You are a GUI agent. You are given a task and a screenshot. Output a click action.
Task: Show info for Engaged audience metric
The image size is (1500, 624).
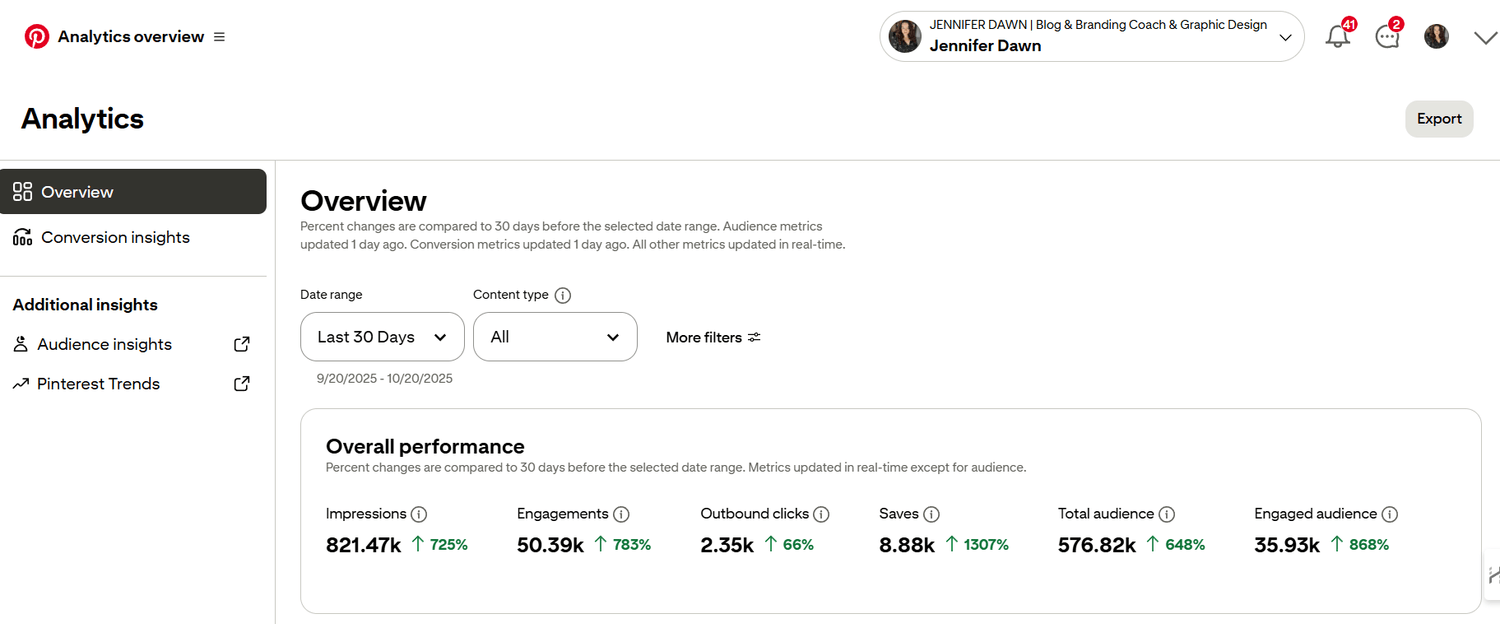pos(1389,514)
